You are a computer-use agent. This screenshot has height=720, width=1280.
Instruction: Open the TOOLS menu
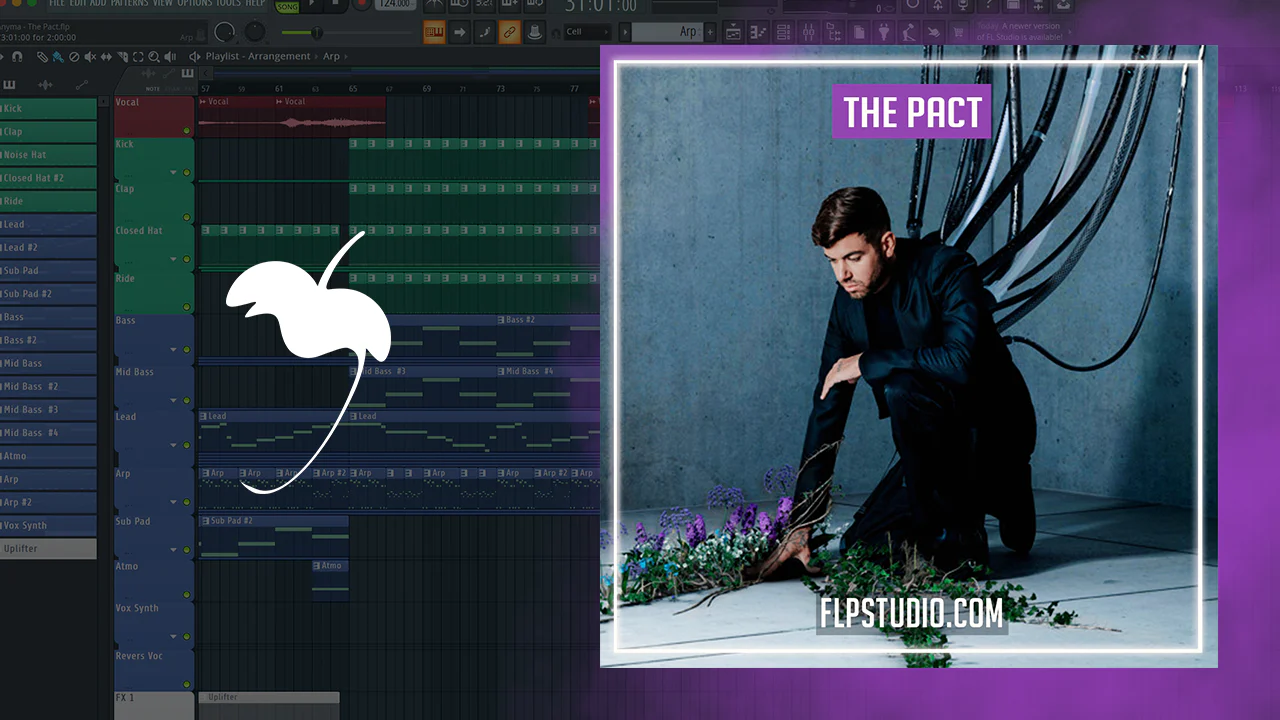[x=228, y=4]
